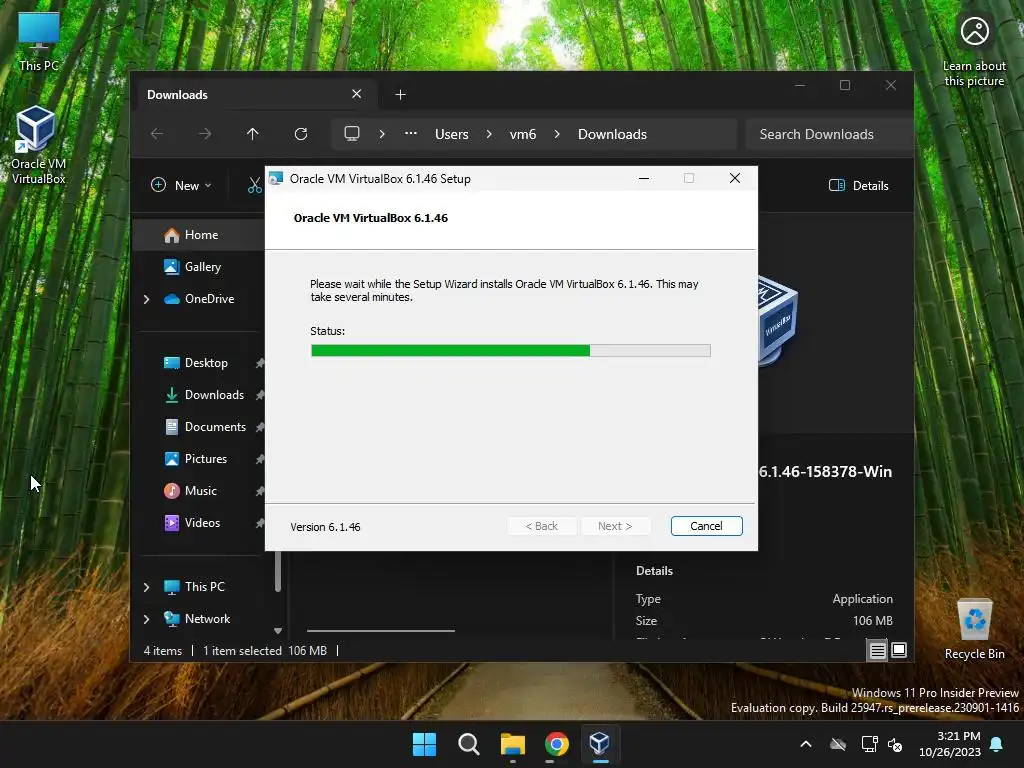The height and width of the screenshot is (768, 1024).
Task: Open Search from the taskbar
Action: (468, 744)
